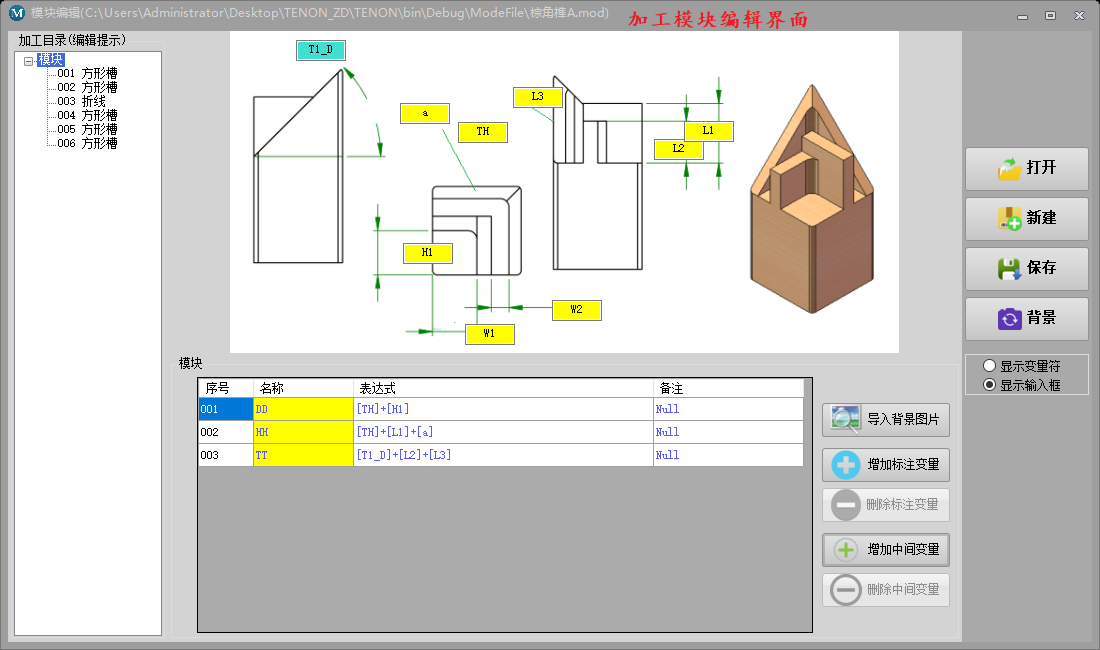Click the green plus icon for 增加中间变量
The image size is (1100, 650).
846,550
